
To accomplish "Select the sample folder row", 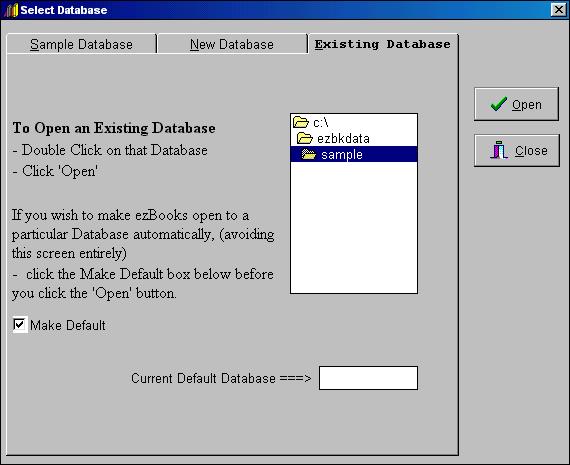I will [354, 154].
